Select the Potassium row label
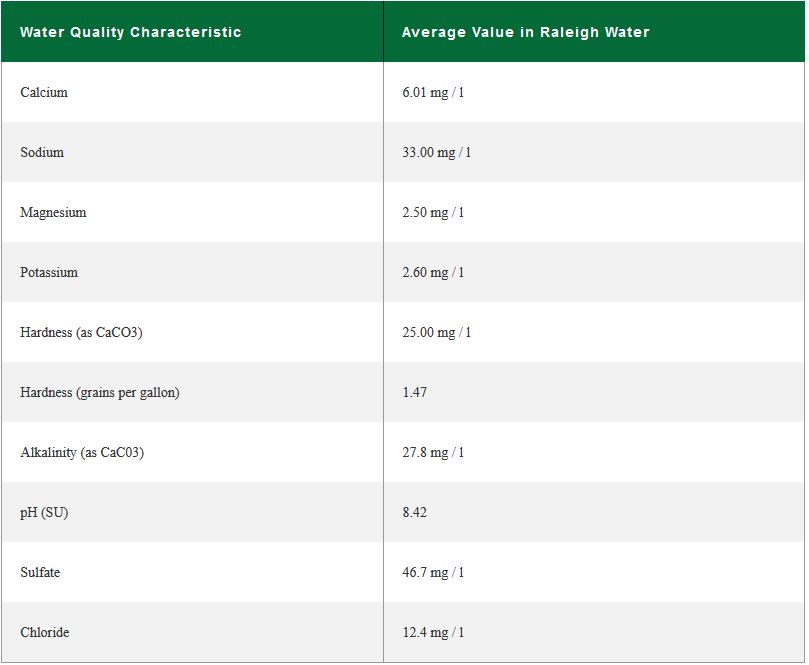Viewport: 809px width, 665px height. tap(49, 272)
